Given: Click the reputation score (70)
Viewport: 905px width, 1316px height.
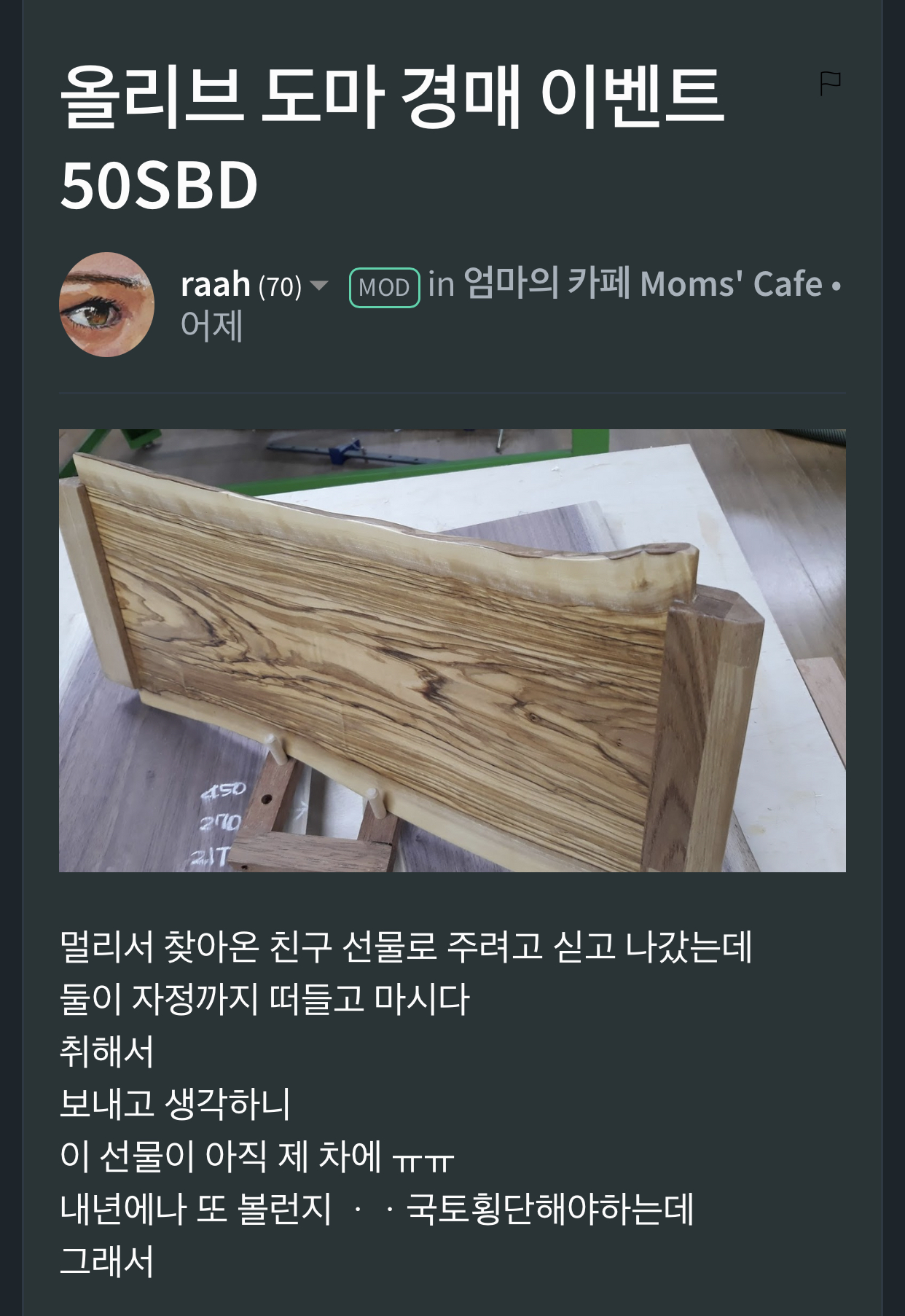Looking at the screenshot, I should pos(280,286).
